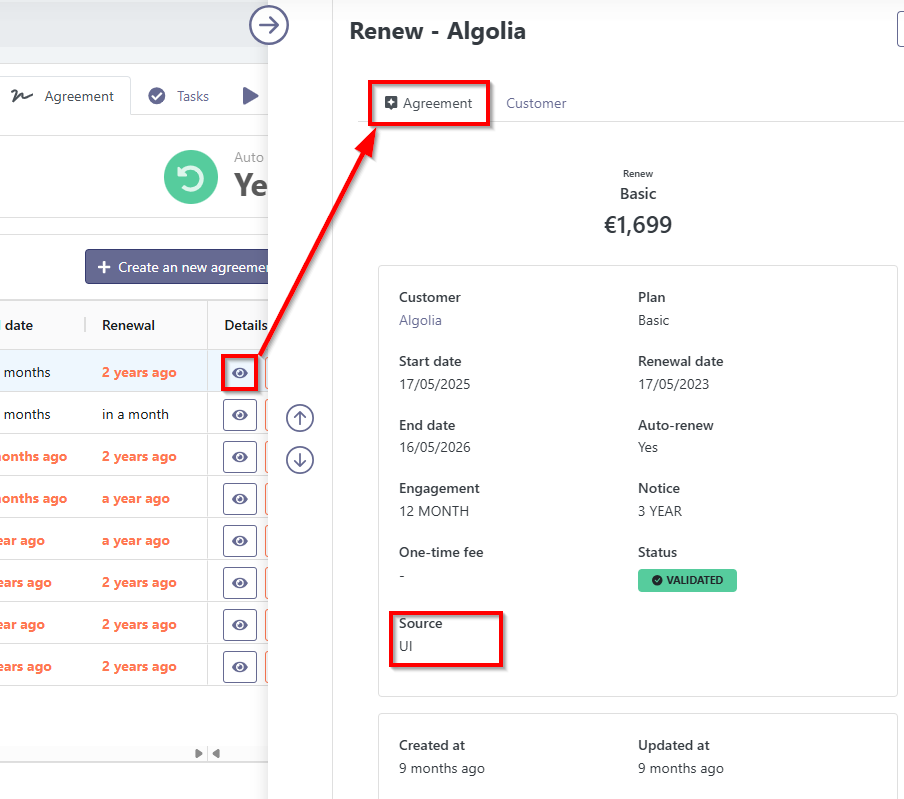The width and height of the screenshot is (904, 799).
Task: Click the signature icon on the left Agreement tab
Action: click(x=21, y=96)
